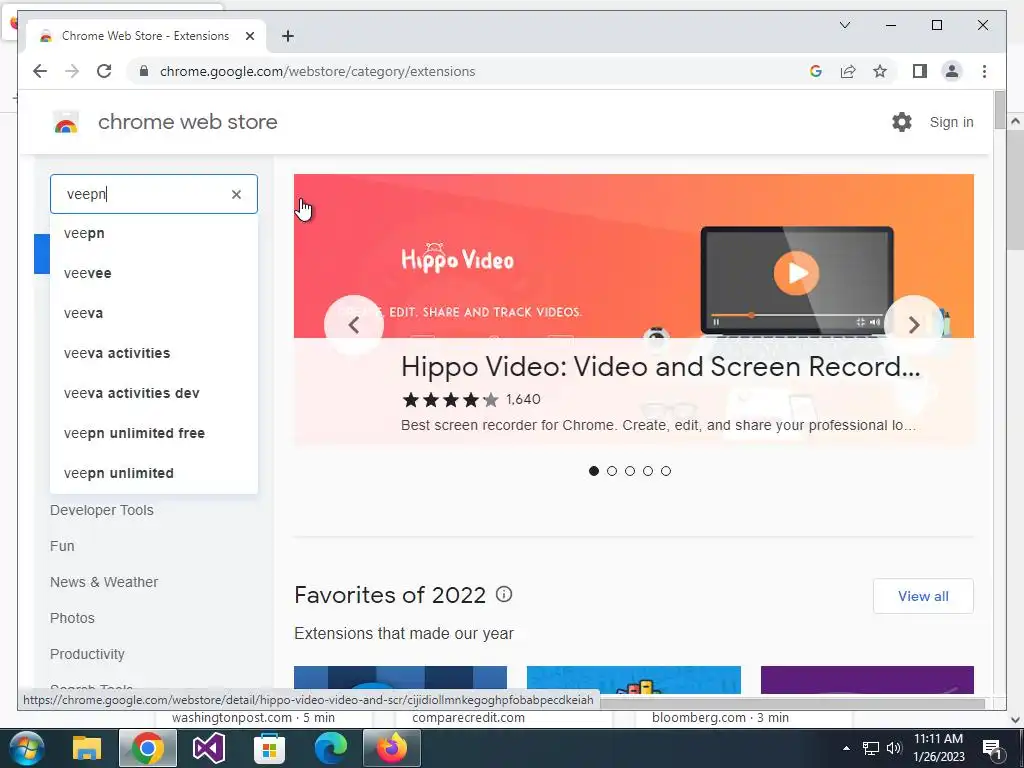Viewport: 1024px width, 768px height.
Task: Show previous banner with left chevron
Action: click(x=353, y=325)
